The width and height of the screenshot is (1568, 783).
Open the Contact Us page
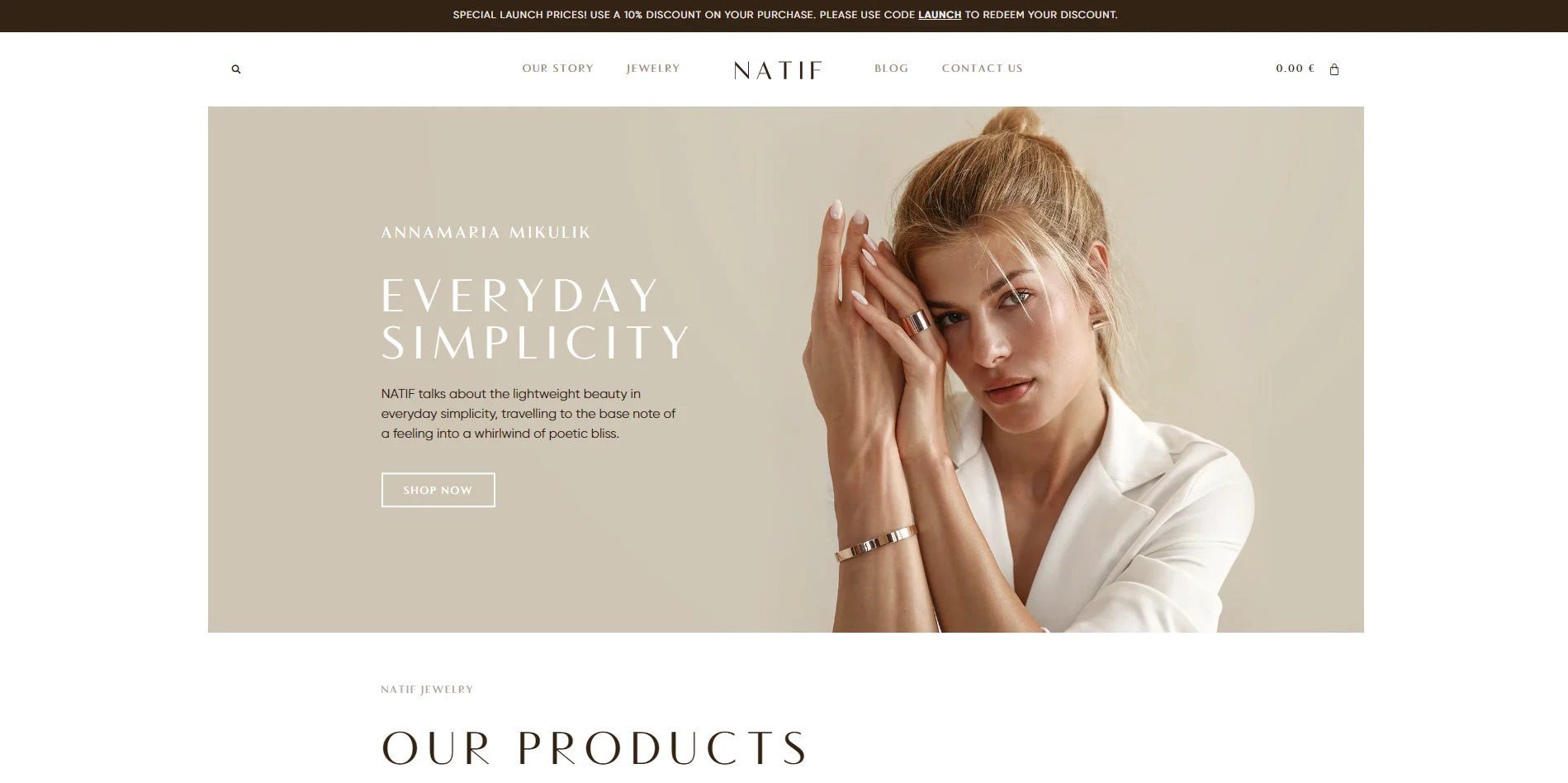(x=983, y=69)
